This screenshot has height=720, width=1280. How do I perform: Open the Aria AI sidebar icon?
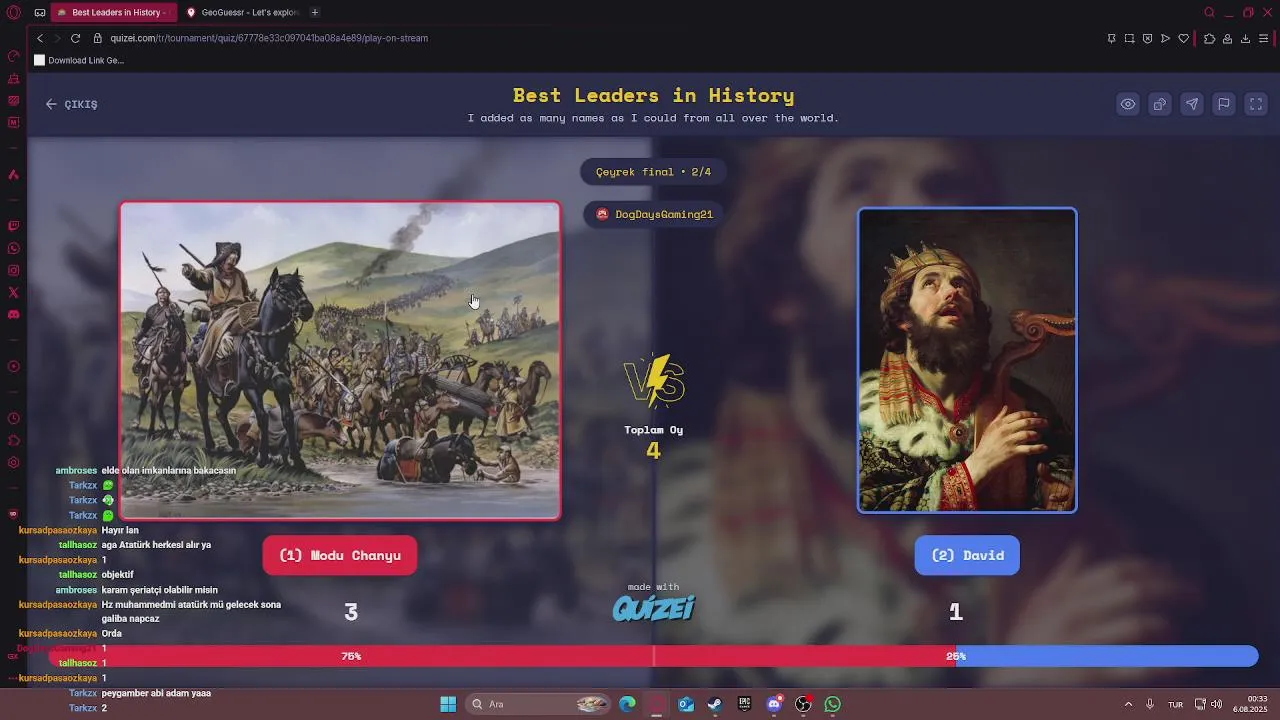tap(13, 174)
